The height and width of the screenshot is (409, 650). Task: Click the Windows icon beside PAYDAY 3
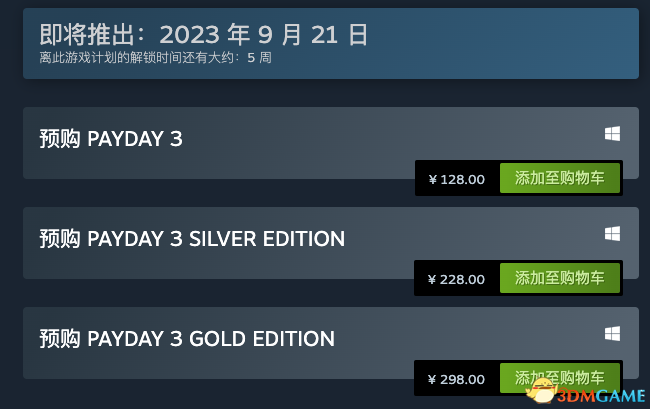coord(613,134)
